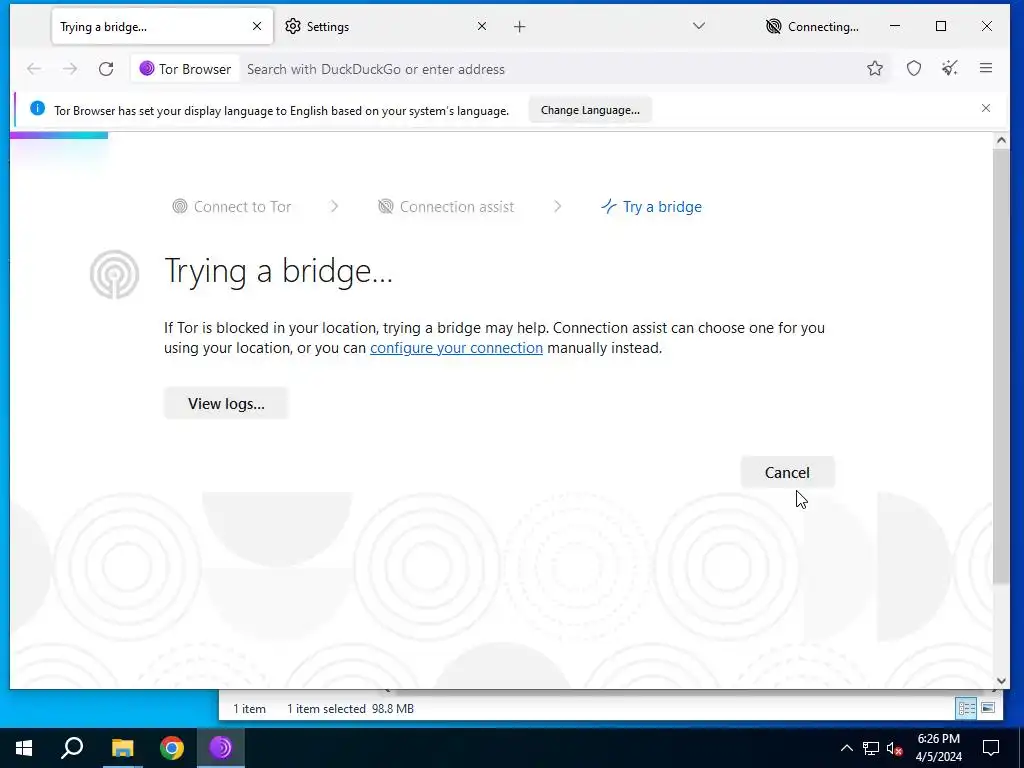This screenshot has width=1024, height=768.
Task: Show hidden system tray icons
Action: point(846,748)
